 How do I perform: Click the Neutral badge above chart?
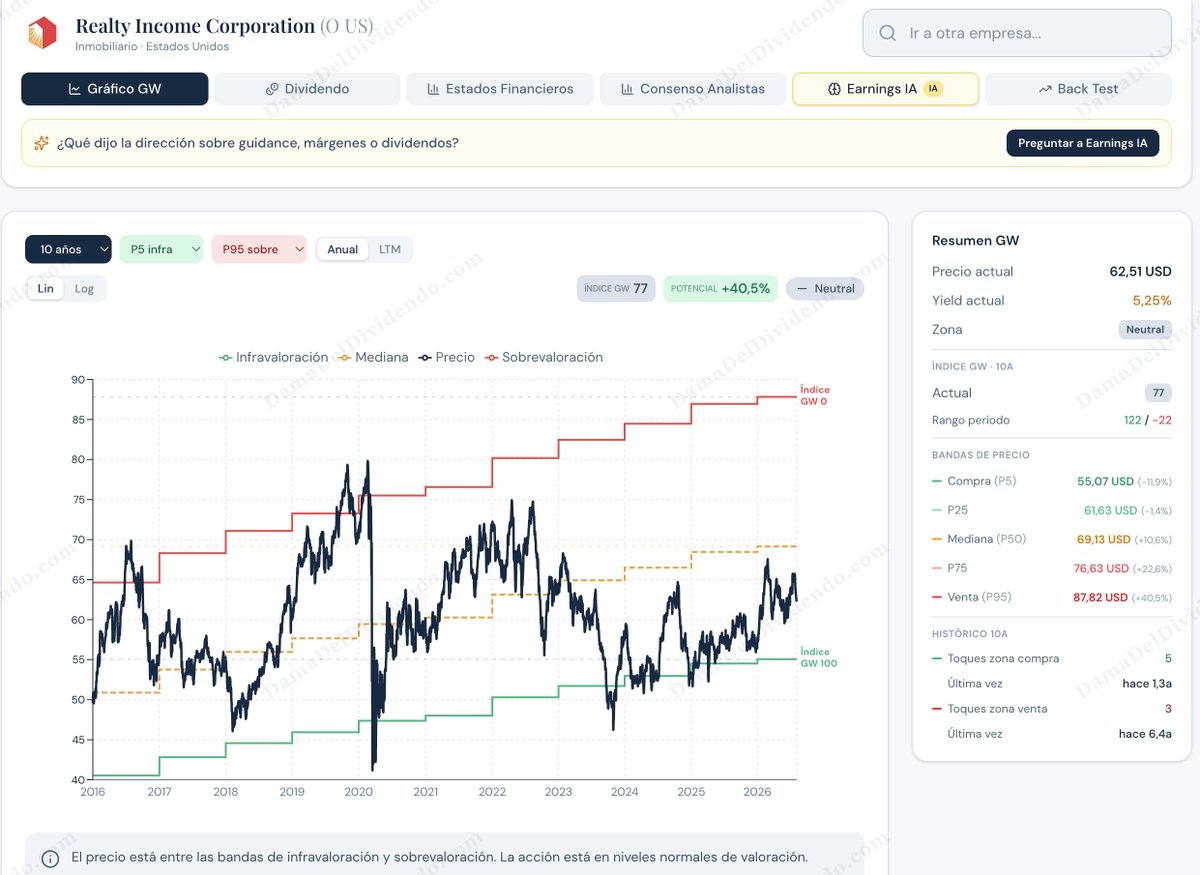tap(825, 288)
